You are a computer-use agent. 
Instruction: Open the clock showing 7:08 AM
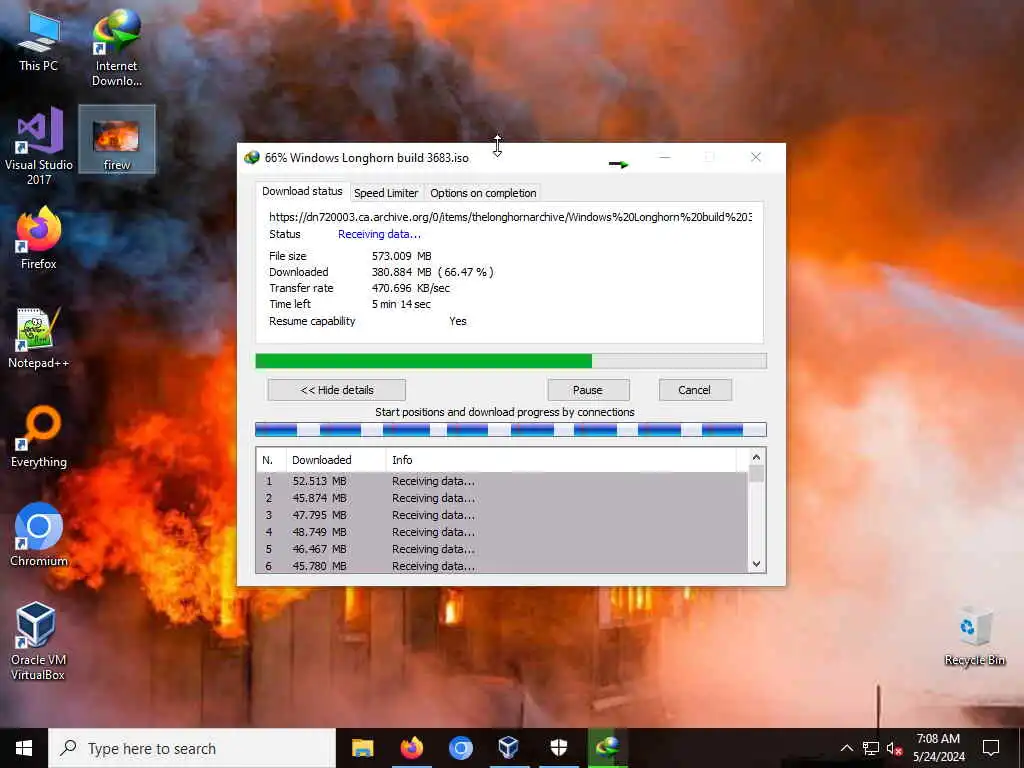938,748
